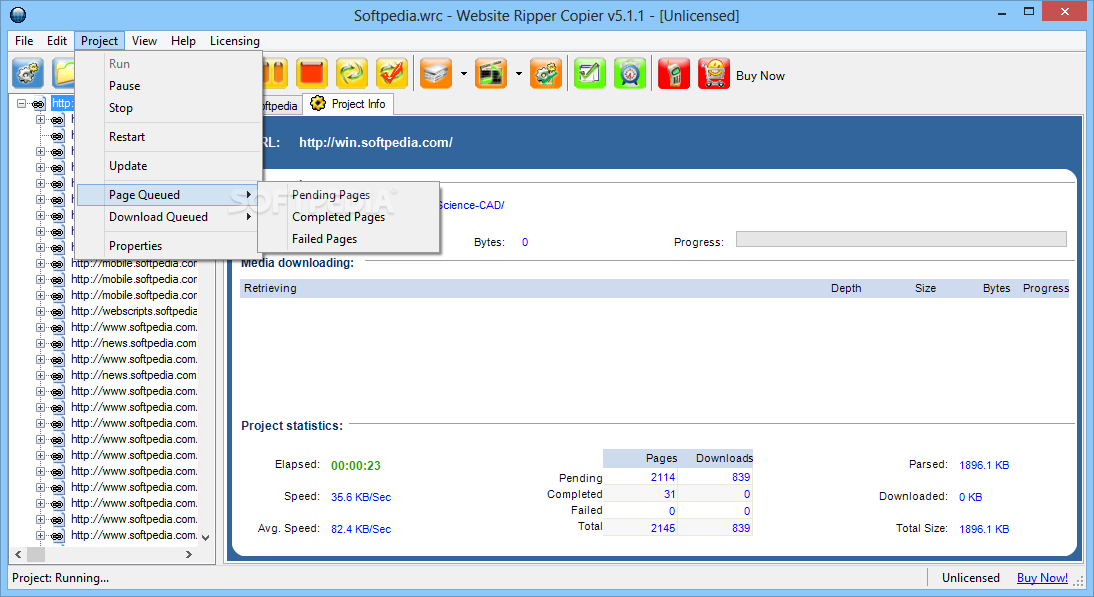Open the download queue dropdown arrow
Viewport: 1094px width, 597px height.
click(x=518, y=73)
